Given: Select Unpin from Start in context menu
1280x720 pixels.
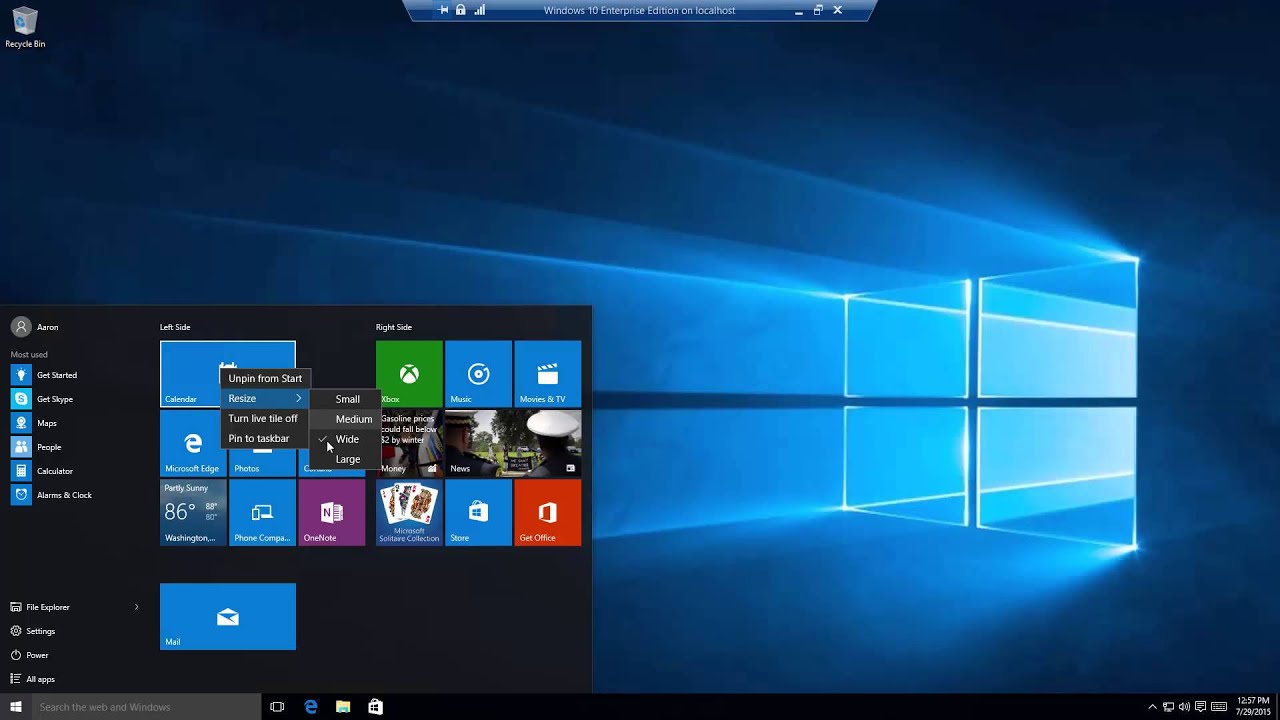Looking at the screenshot, I should (265, 378).
